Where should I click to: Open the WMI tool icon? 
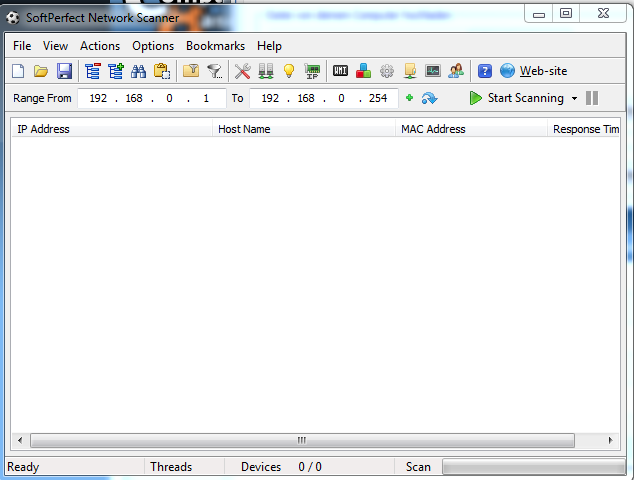click(340, 71)
